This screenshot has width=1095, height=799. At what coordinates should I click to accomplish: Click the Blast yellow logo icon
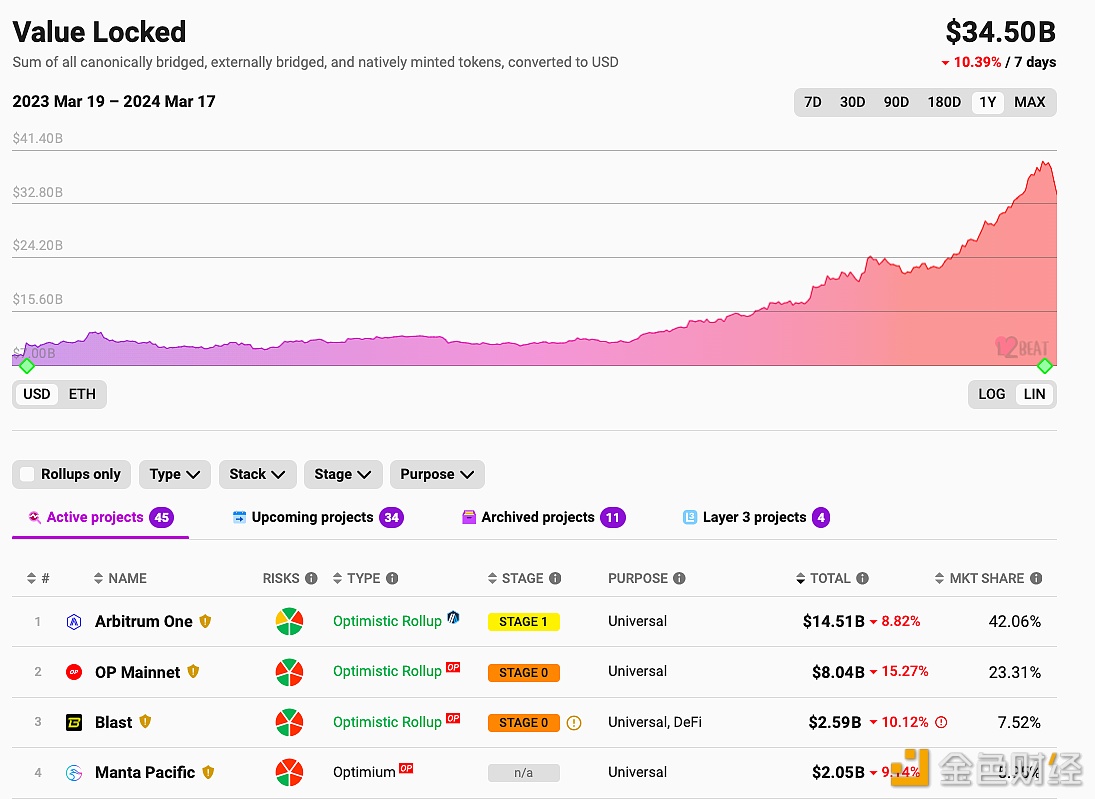(74, 722)
